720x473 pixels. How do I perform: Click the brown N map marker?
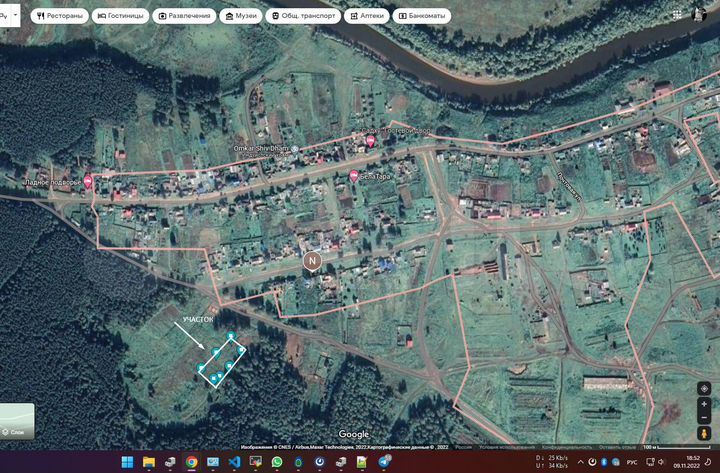[312, 261]
